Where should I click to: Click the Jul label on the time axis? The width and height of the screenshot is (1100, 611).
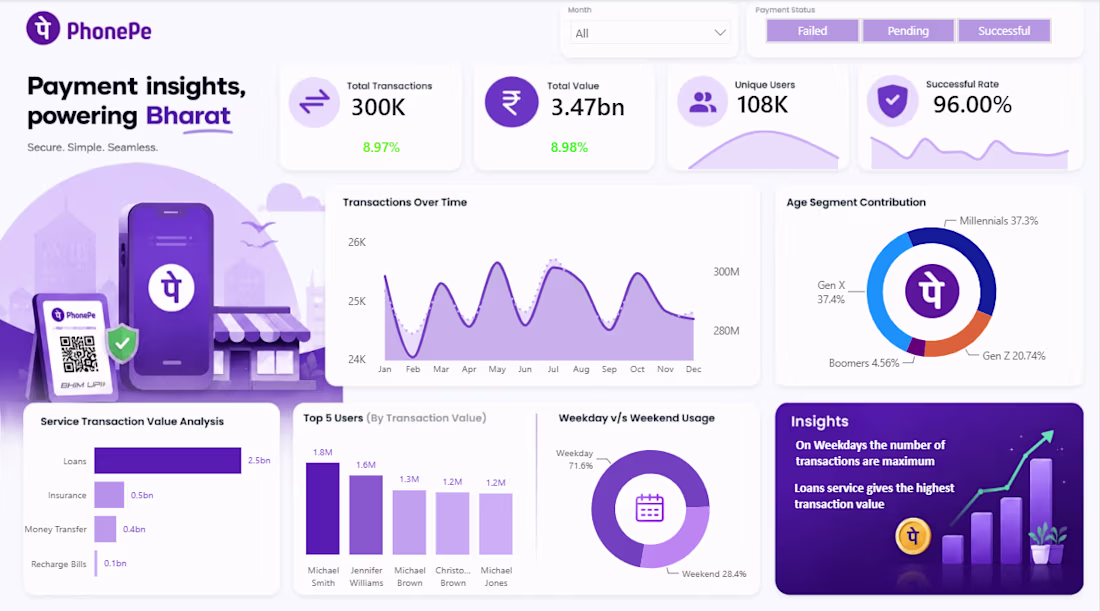click(x=553, y=369)
